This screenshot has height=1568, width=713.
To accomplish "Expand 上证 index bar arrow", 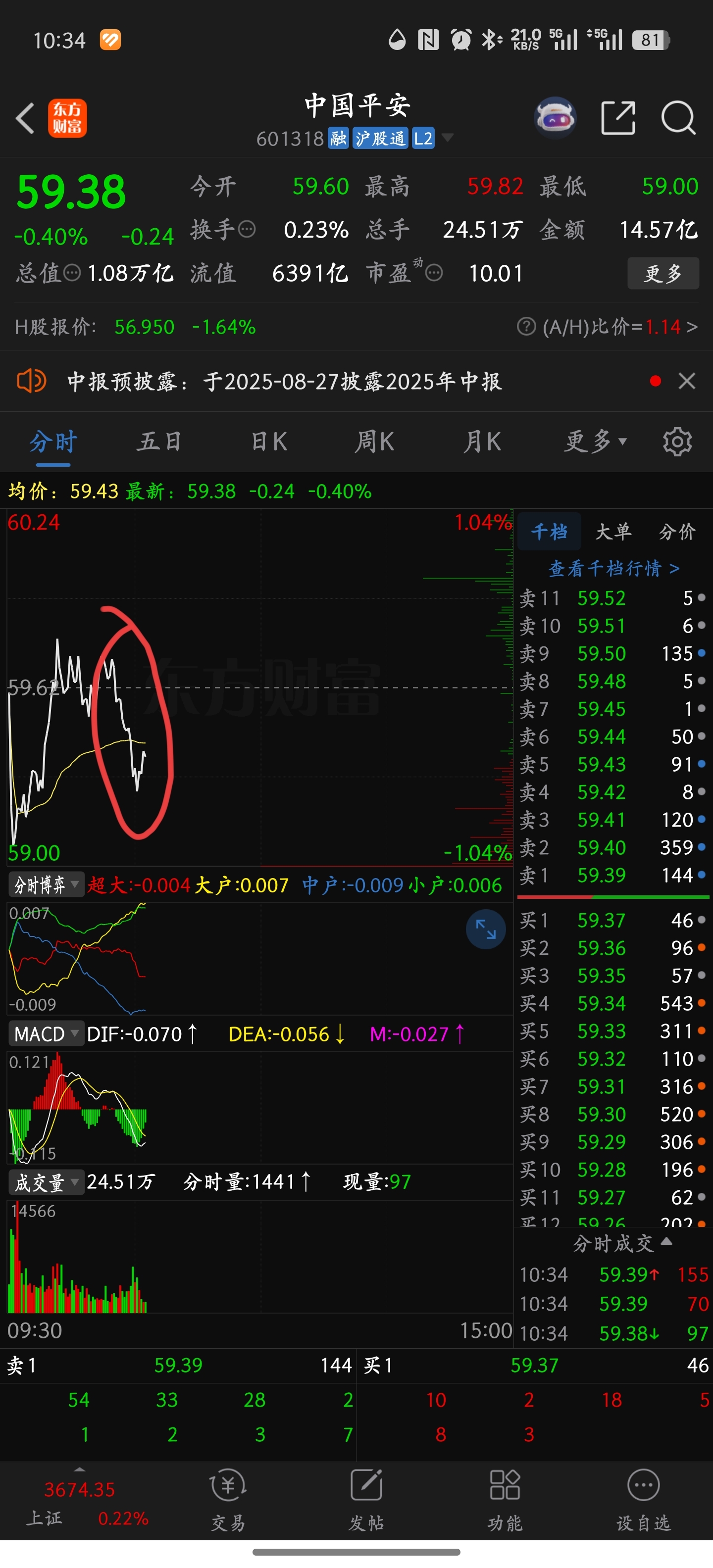I will (x=79, y=1470).
